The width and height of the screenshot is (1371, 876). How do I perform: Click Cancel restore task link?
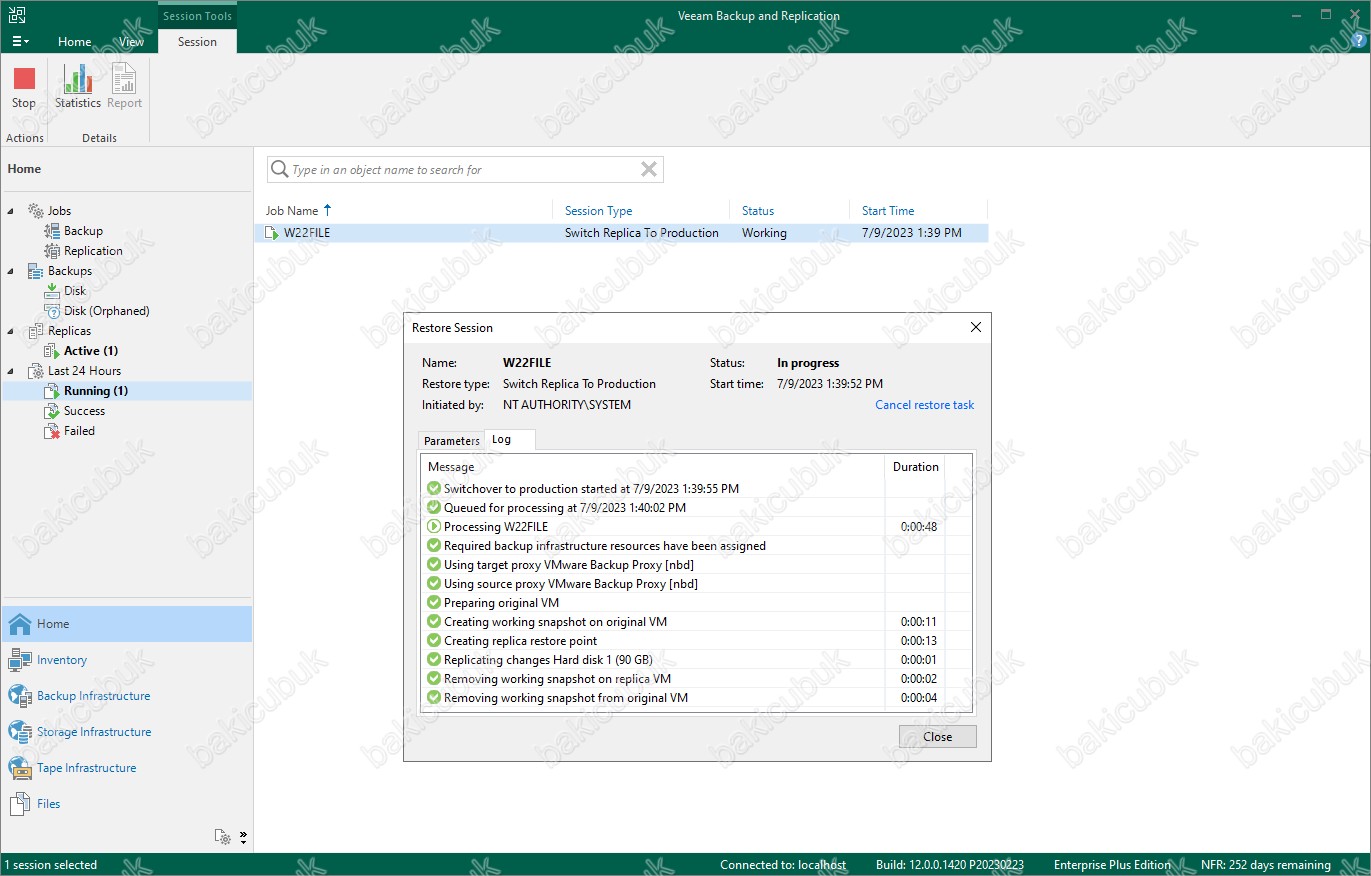(x=924, y=405)
